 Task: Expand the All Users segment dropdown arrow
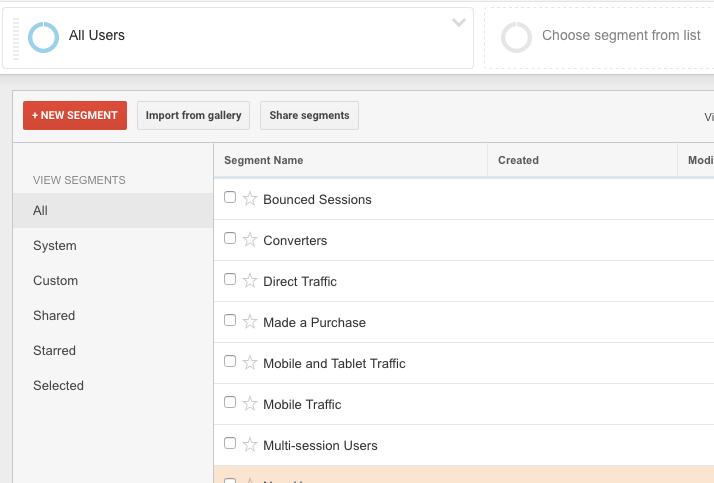(x=458, y=23)
